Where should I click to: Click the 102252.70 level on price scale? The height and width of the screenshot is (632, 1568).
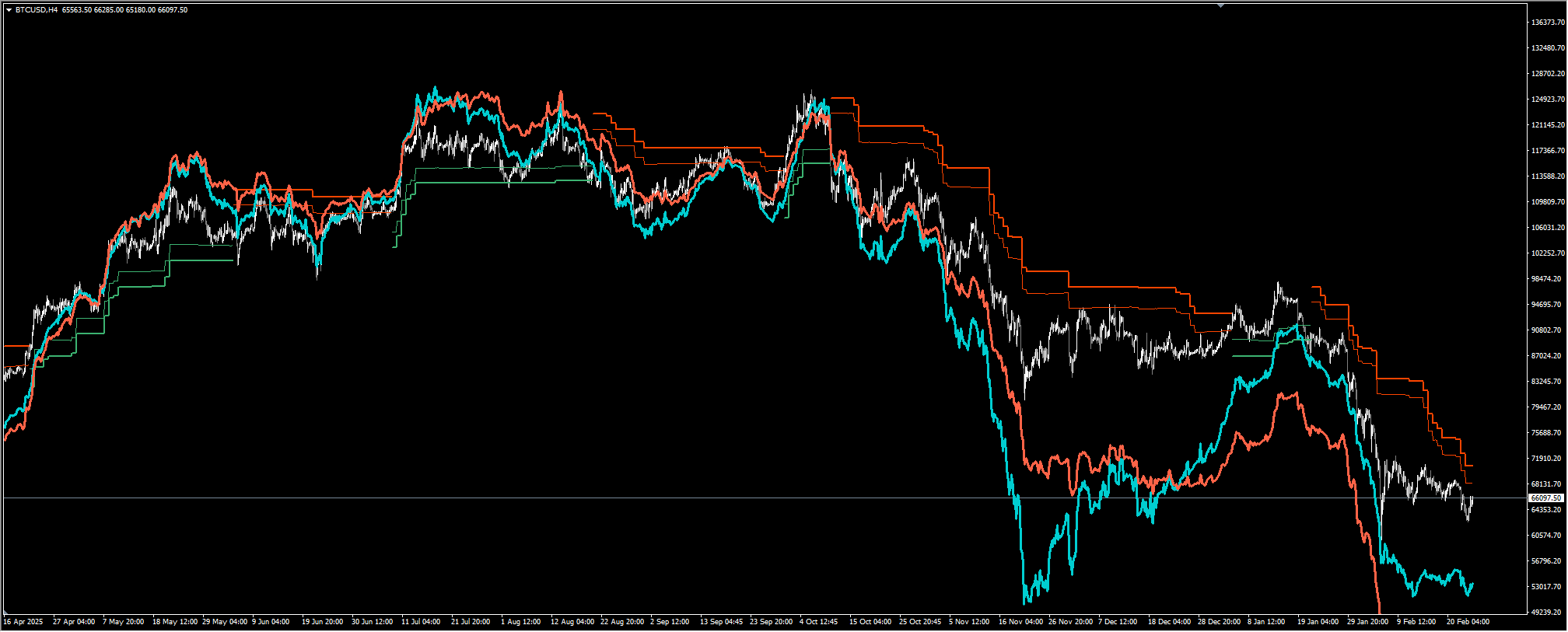click(1547, 253)
